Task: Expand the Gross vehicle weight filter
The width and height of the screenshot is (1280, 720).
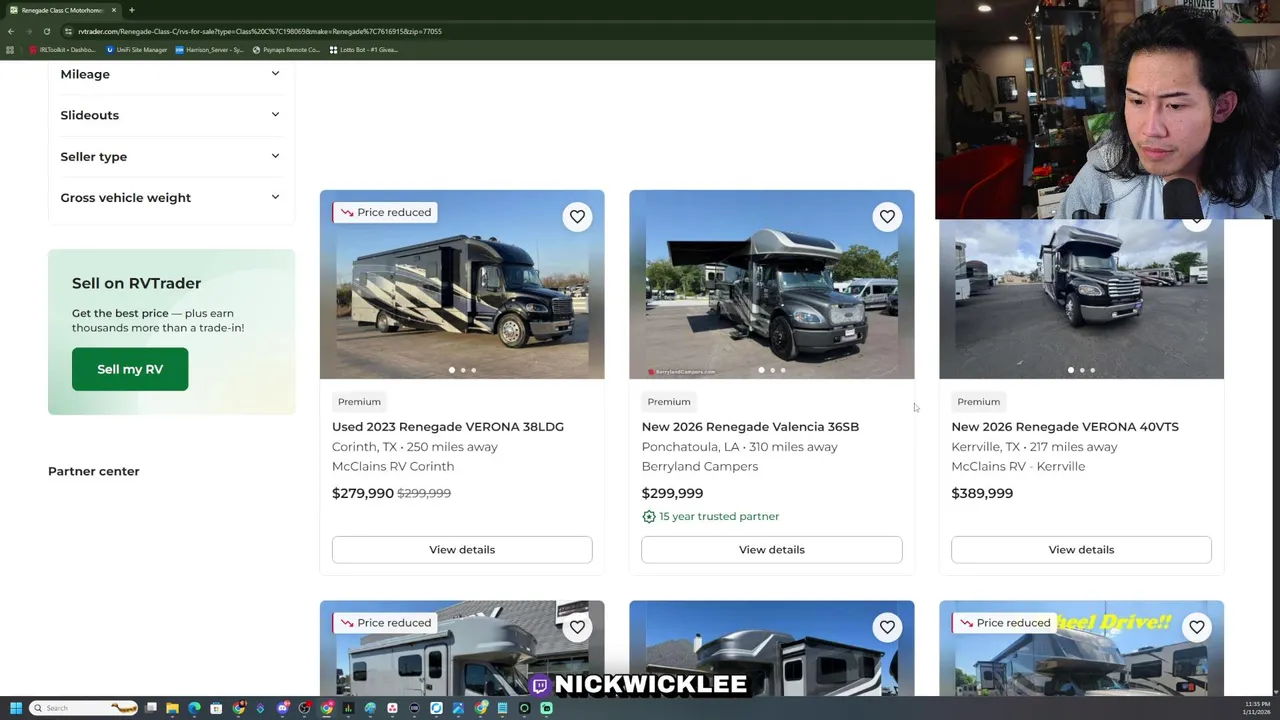Action: pos(170,197)
